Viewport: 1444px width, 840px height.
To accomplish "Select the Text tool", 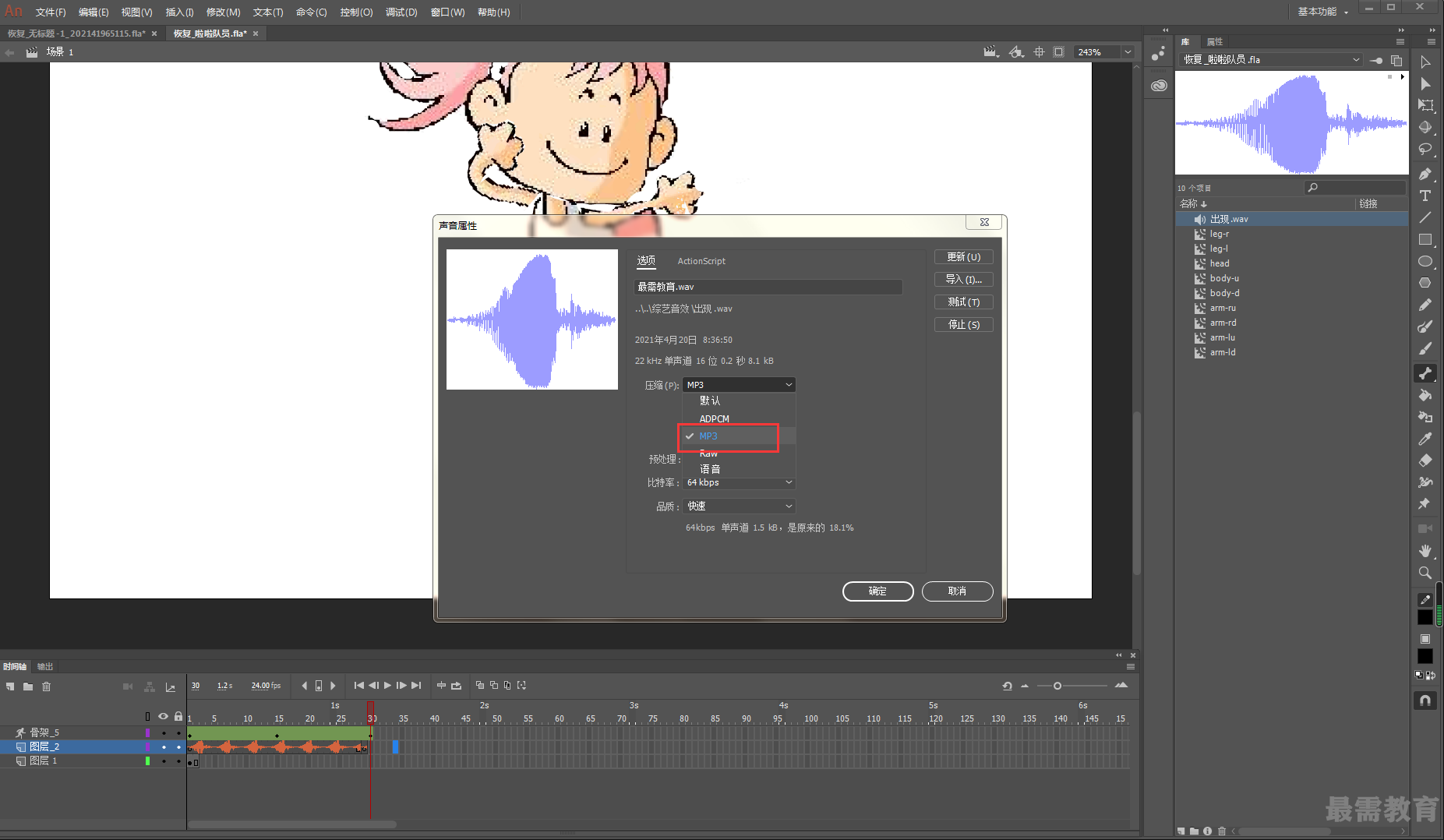I will (1425, 196).
